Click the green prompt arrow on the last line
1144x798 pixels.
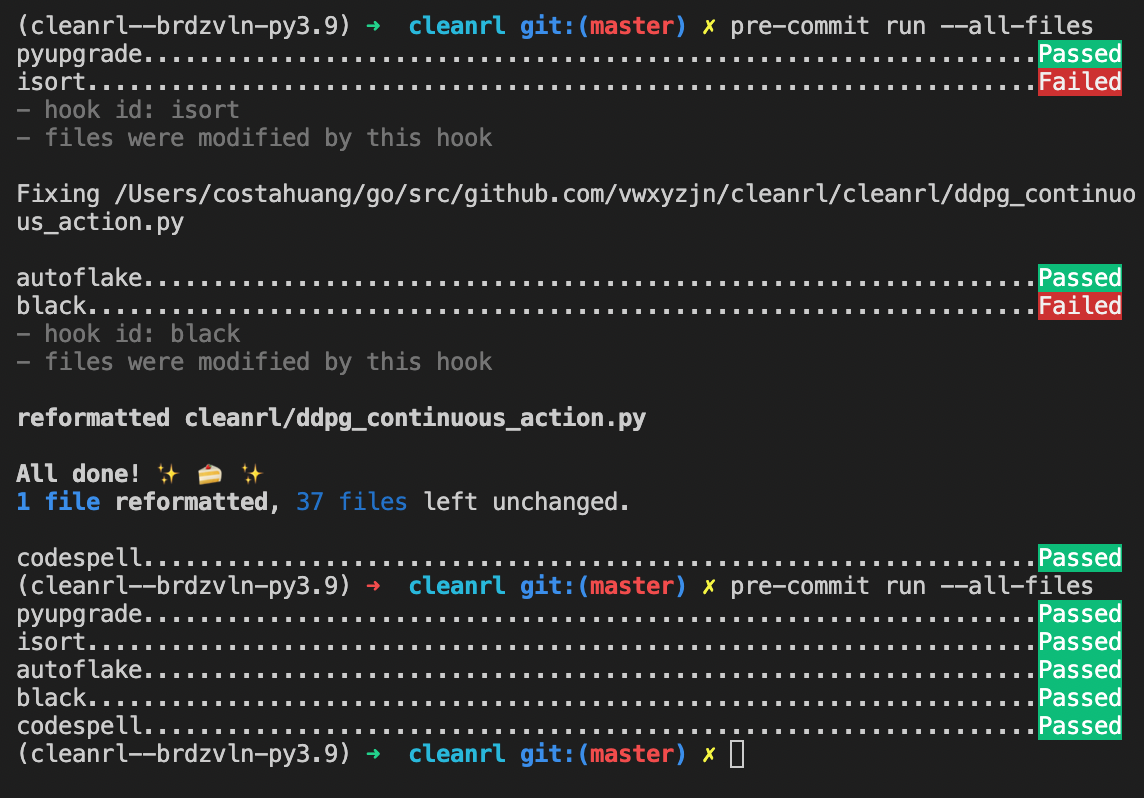(x=374, y=754)
